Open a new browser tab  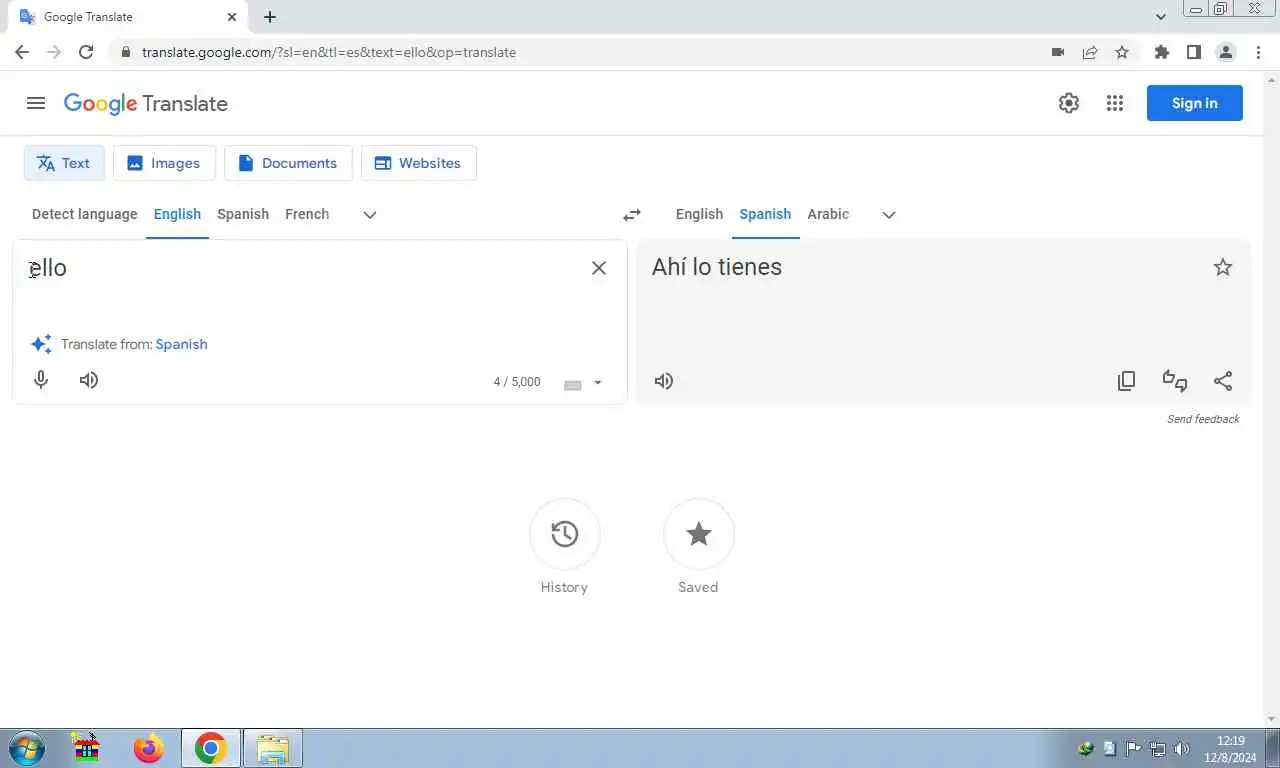point(270,17)
